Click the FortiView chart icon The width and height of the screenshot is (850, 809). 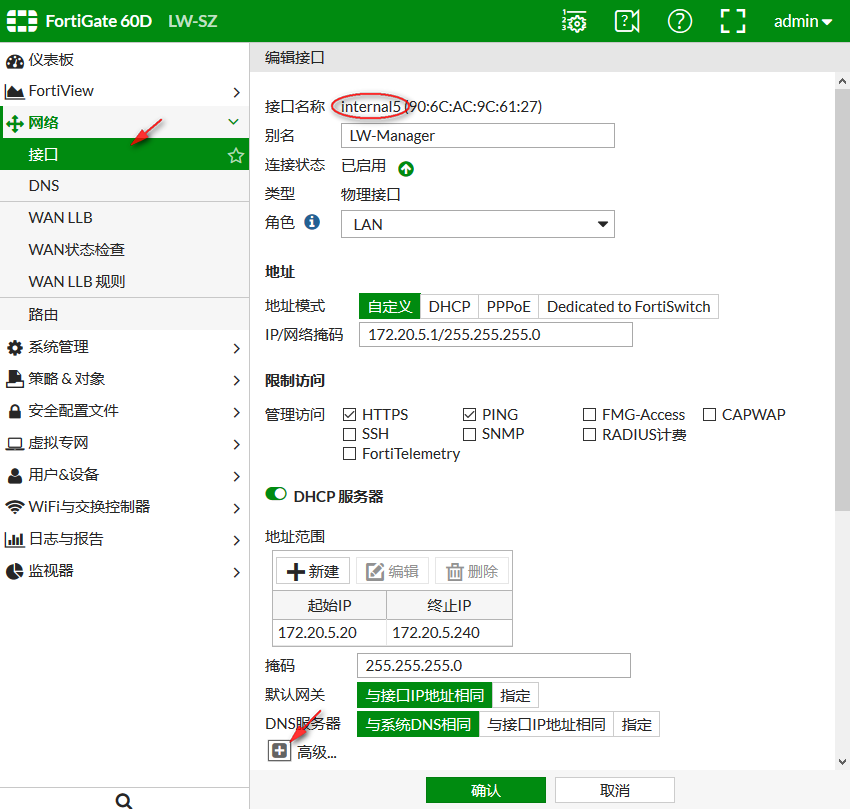point(15,92)
